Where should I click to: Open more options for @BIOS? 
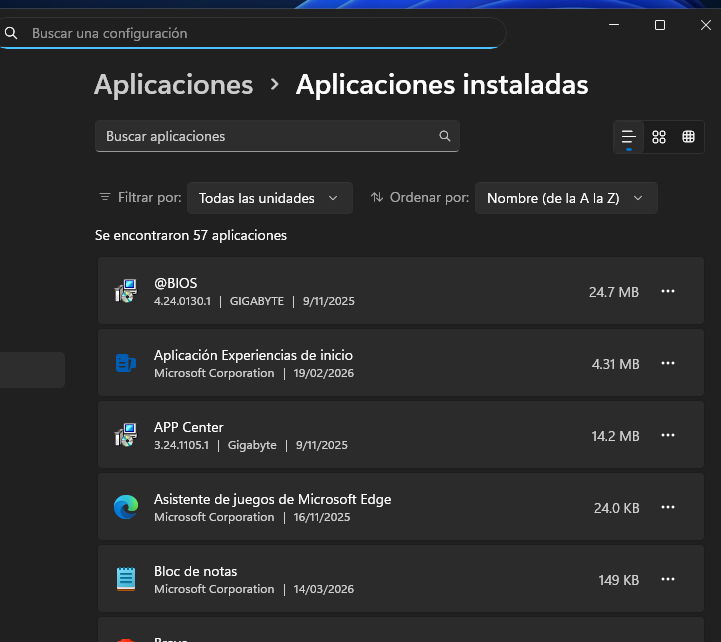[x=668, y=291]
